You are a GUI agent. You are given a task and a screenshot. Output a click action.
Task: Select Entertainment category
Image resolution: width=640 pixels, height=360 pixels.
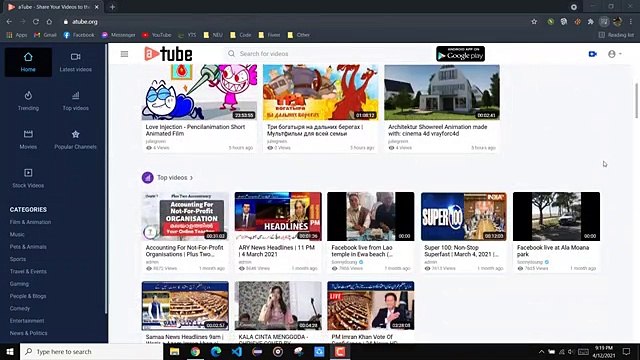click(27, 320)
